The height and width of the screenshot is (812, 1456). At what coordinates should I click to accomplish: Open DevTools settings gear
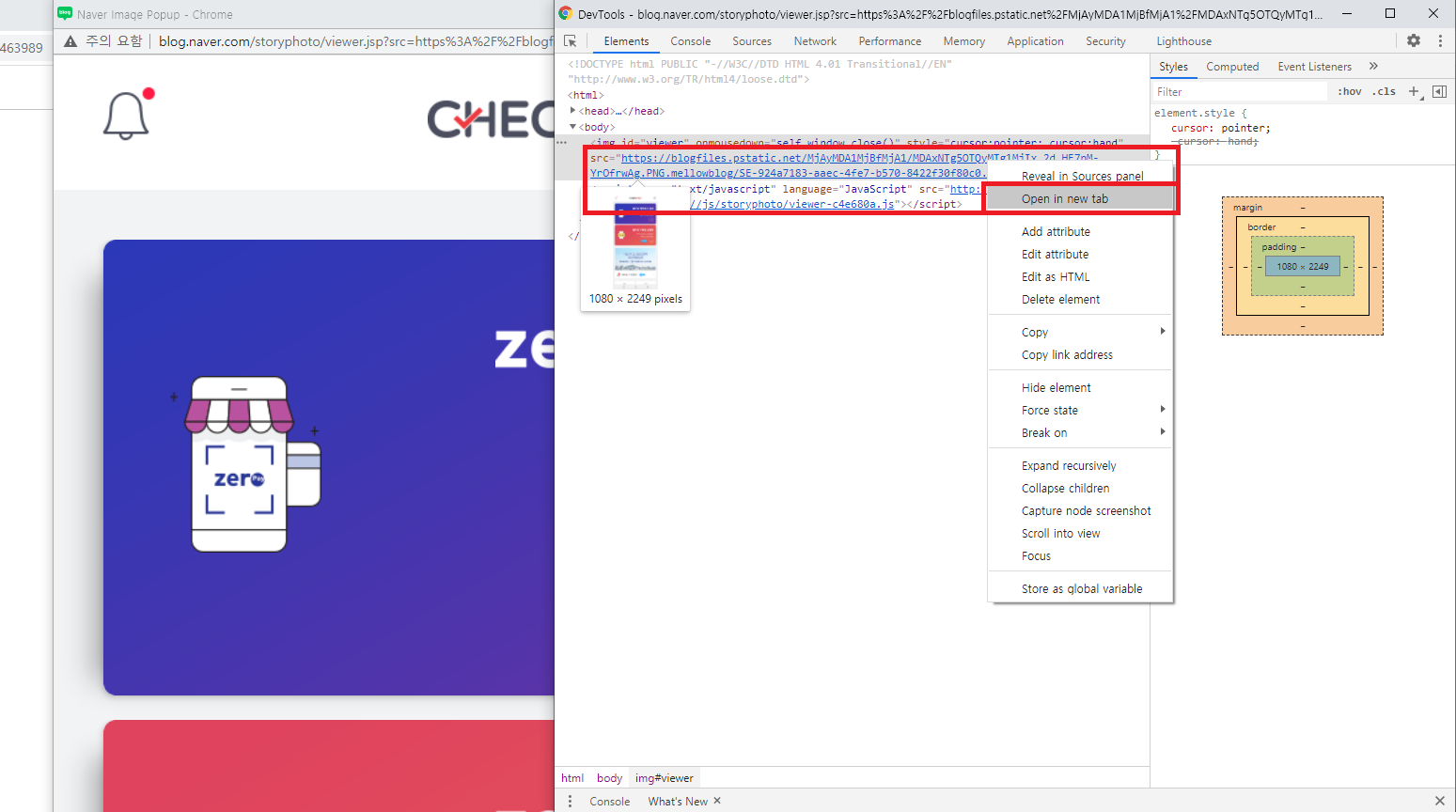pyautogui.click(x=1414, y=40)
